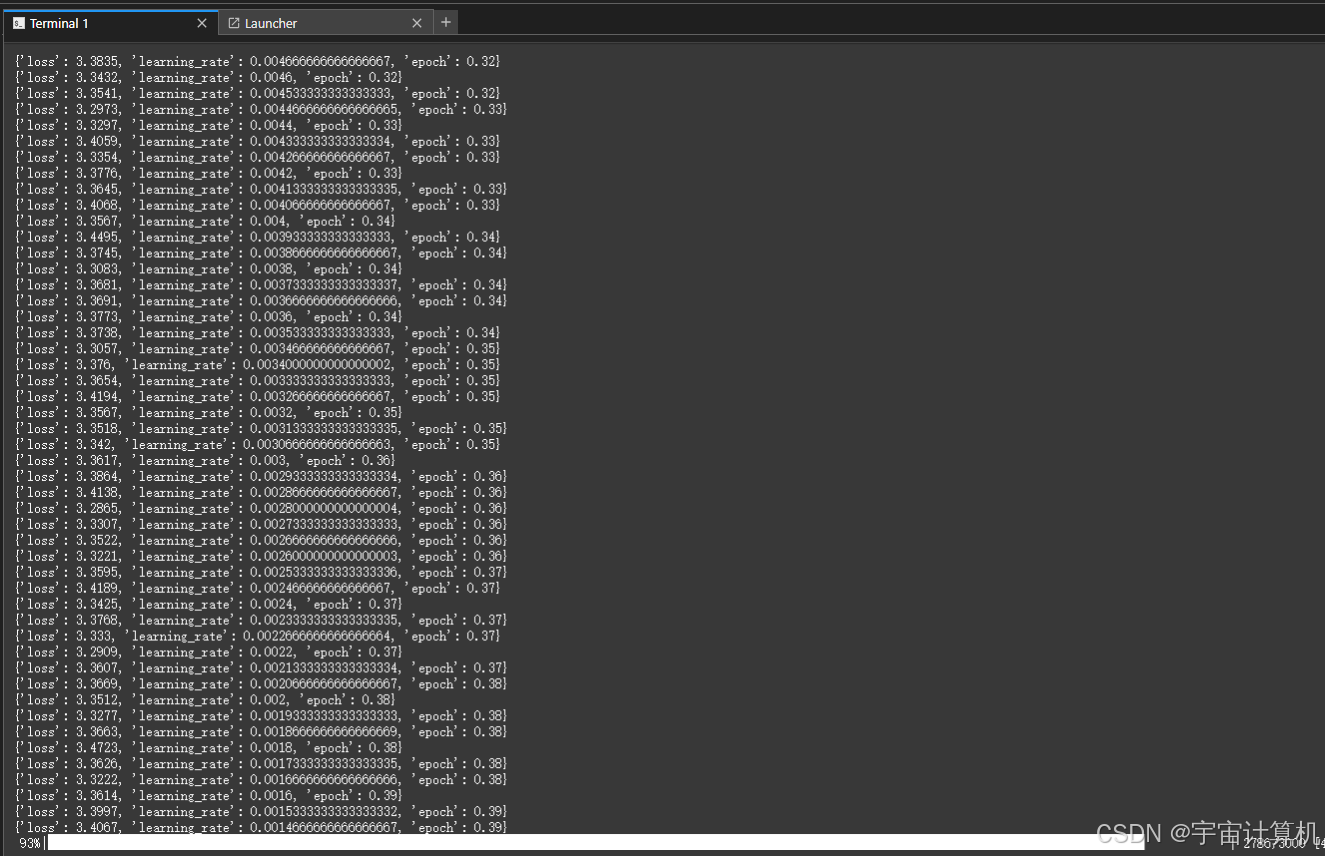The width and height of the screenshot is (1325, 856).
Task: Select log line with loss 3.4138
Action: (x=262, y=493)
